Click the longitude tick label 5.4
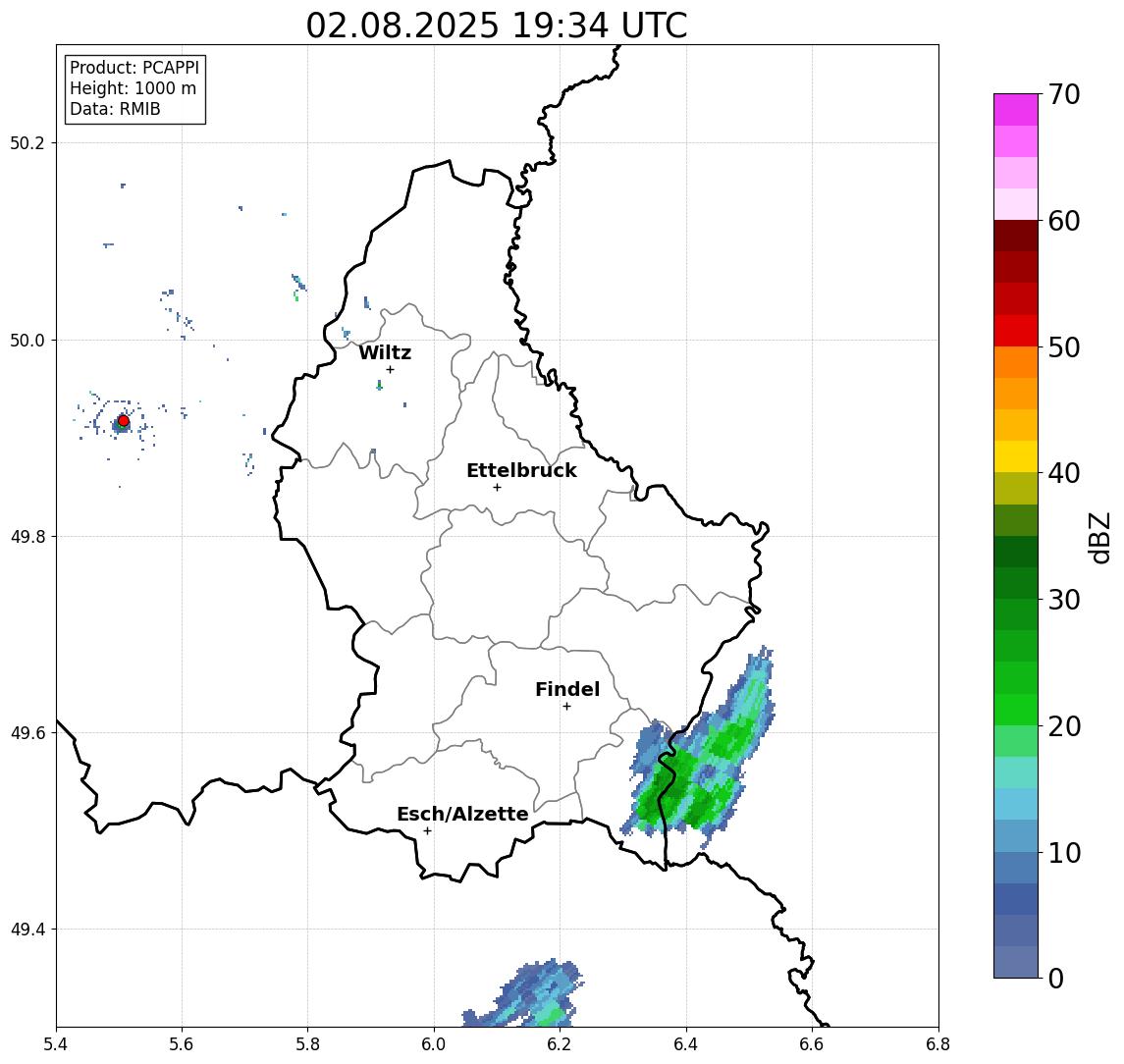 coord(56,1044)
